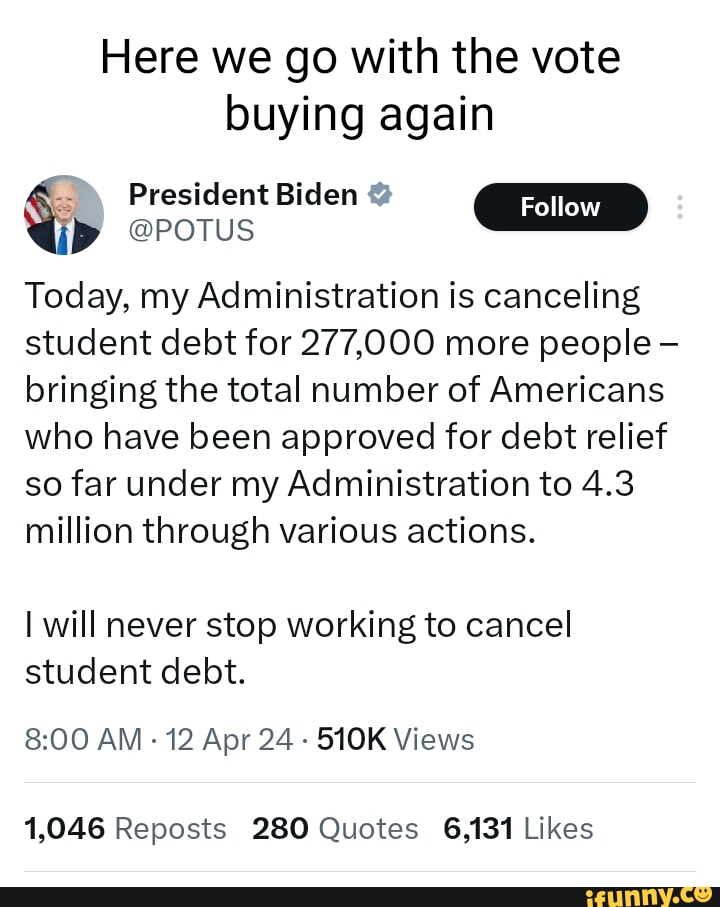
Task: Open the three-dot more options menu
Action: [x=680, y=207]
